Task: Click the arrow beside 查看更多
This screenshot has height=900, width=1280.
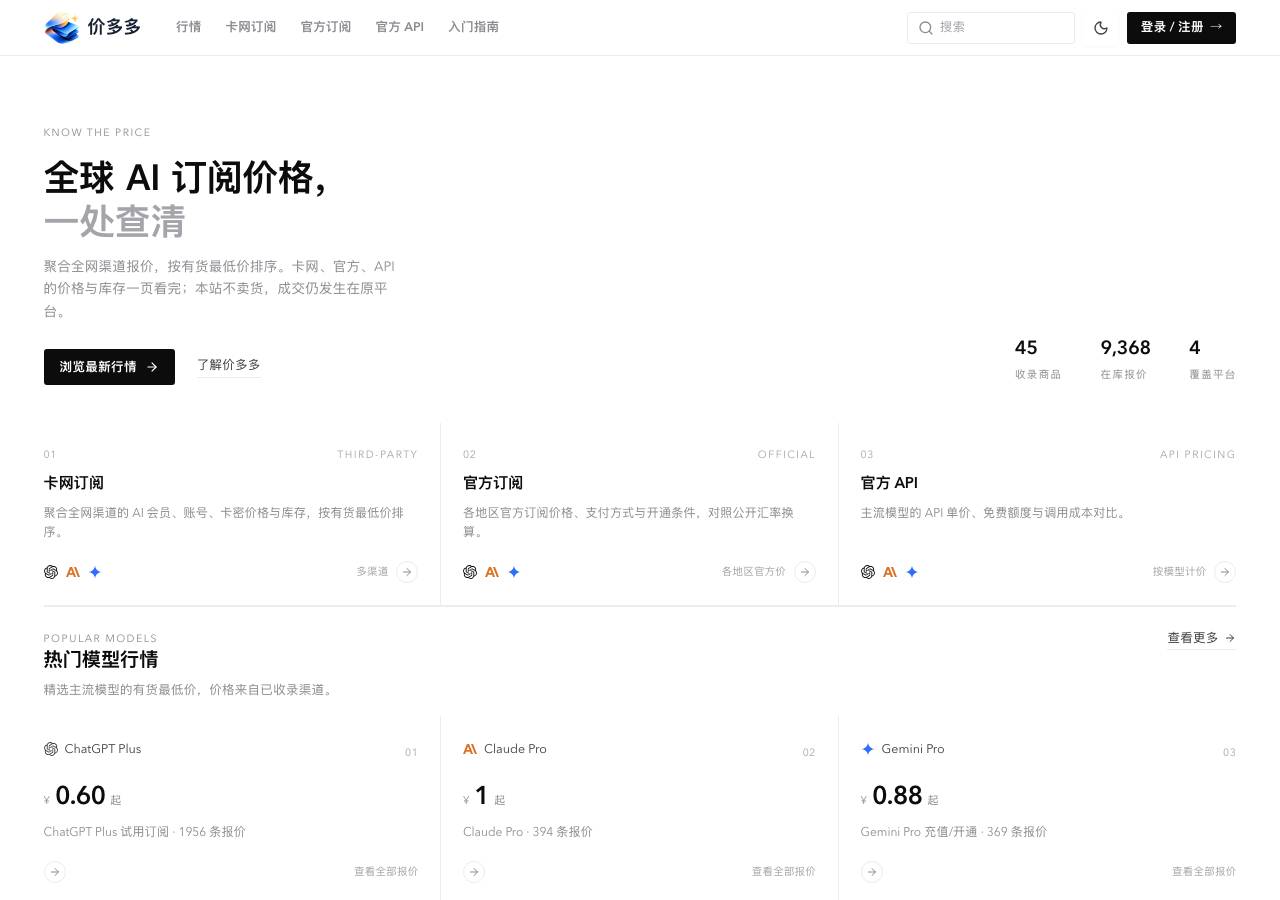Action: [1230, 638]
